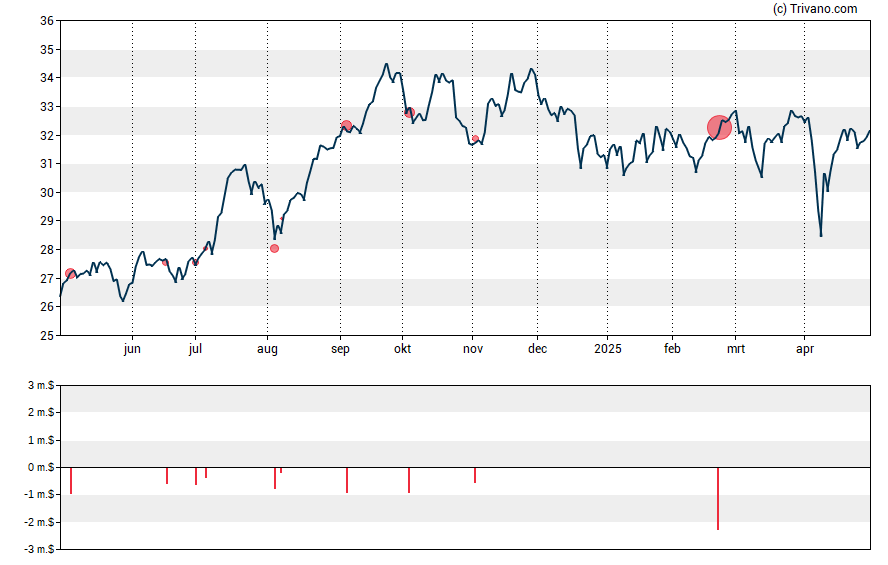Select the 'mrt' axis label
This screenshot has width=888, height=565.
coord(736,349)
